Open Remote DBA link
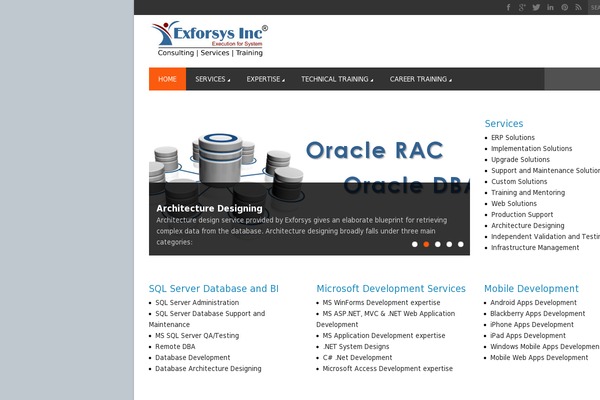Viewport: 600px width, 400px height. (175, 346)
